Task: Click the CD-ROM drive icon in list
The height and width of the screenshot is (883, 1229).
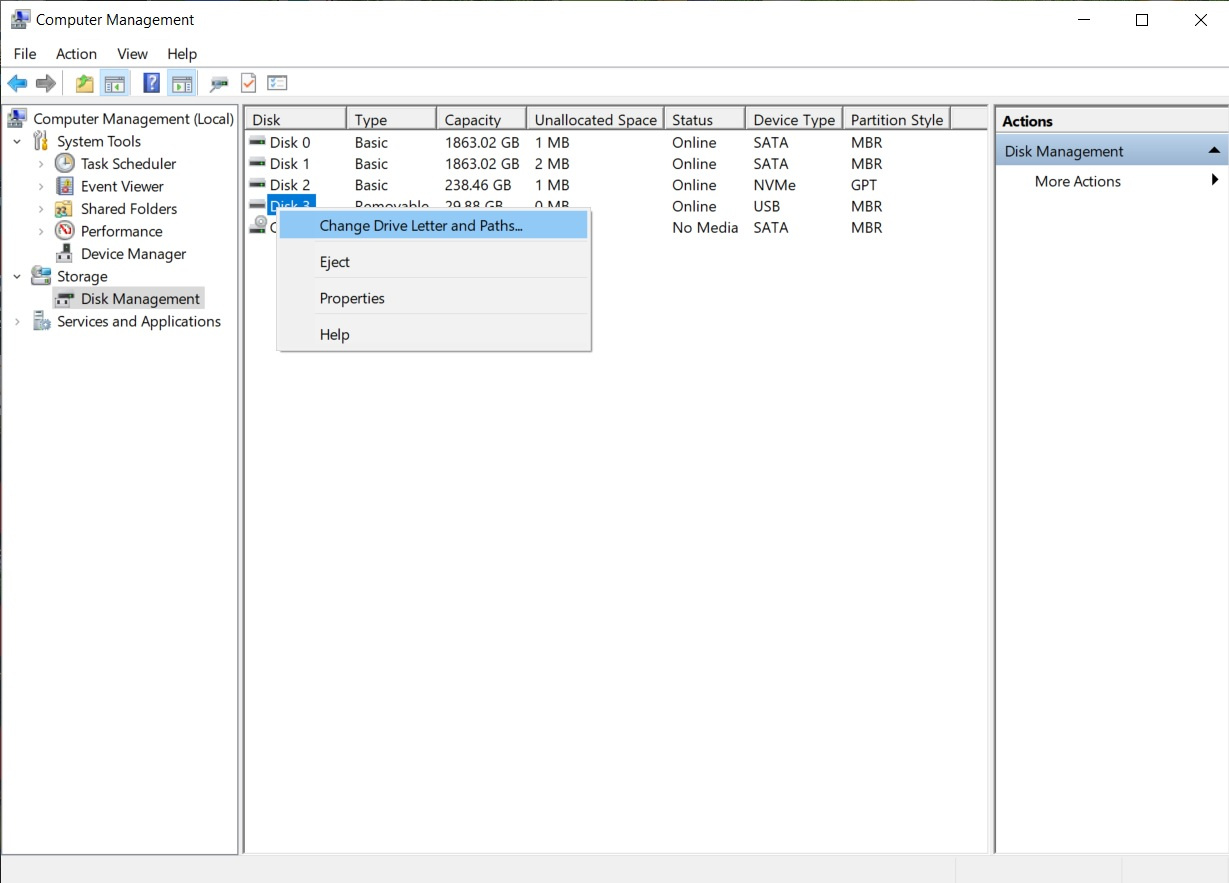Action: 258,226
